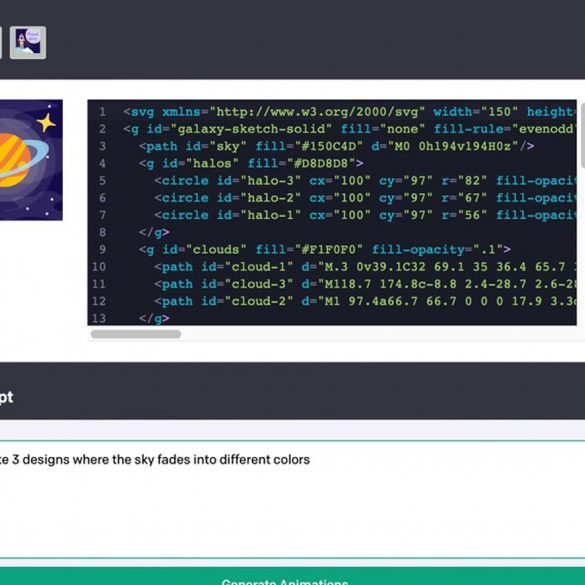Viewport: 585px width, 585px height.
Task: Click the closing g tag on line 8
Action: click(x=154, y=232)
